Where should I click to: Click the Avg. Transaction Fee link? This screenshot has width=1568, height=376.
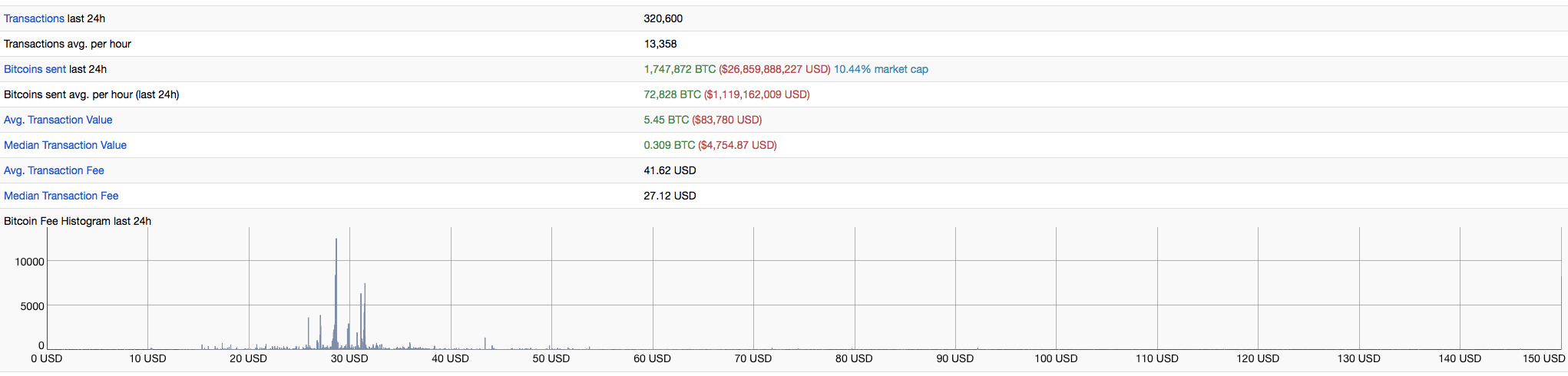tap(54, 170)
